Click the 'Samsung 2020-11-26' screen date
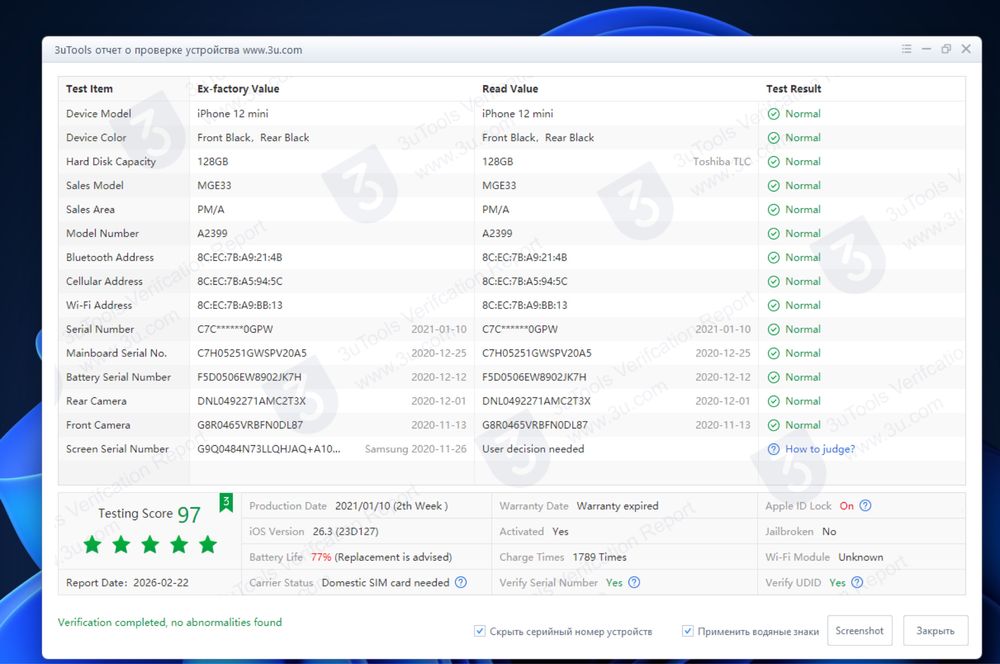The image size is (1000, 664). coord(415,449)
